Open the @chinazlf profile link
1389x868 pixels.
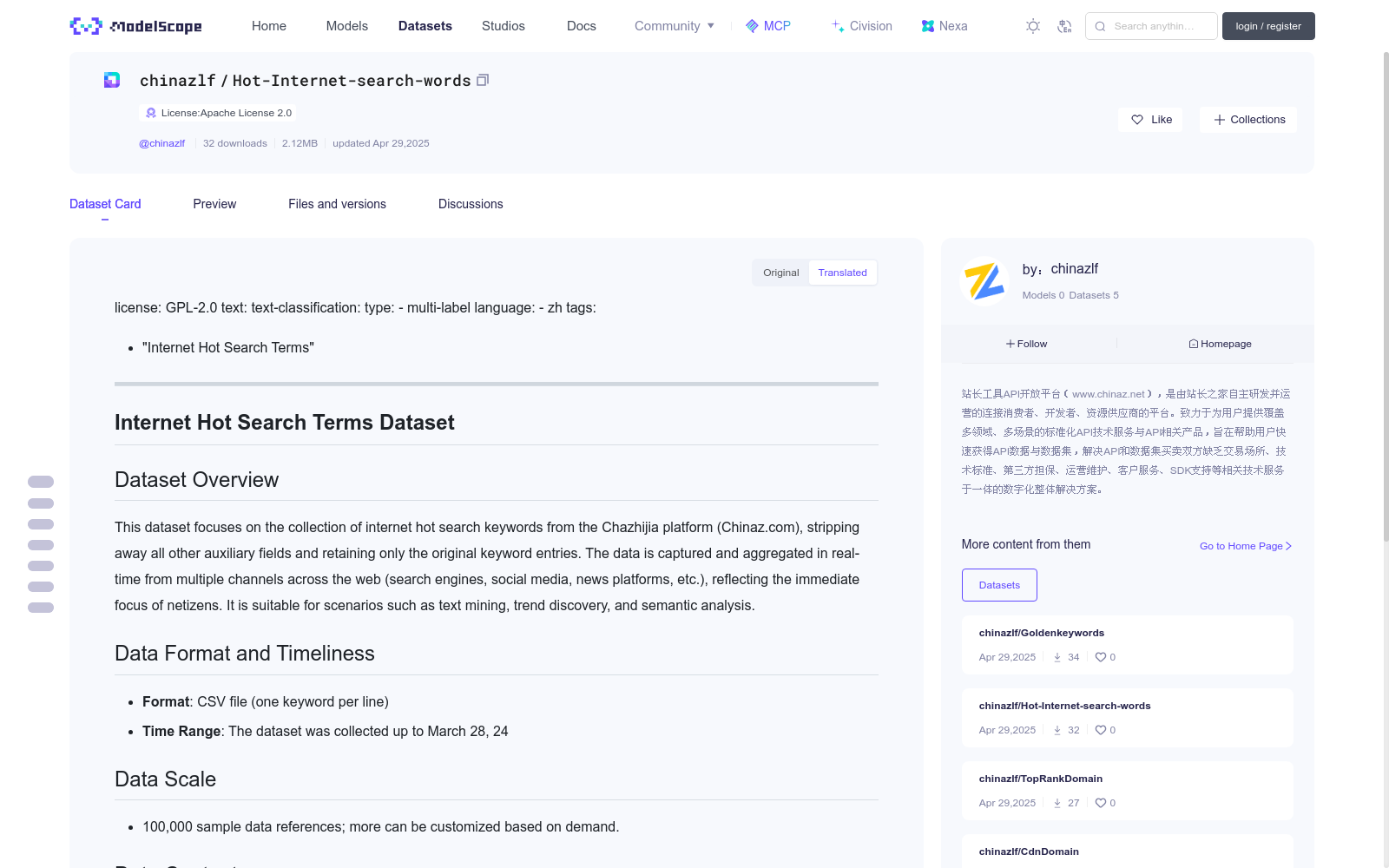tap(161, 143)
